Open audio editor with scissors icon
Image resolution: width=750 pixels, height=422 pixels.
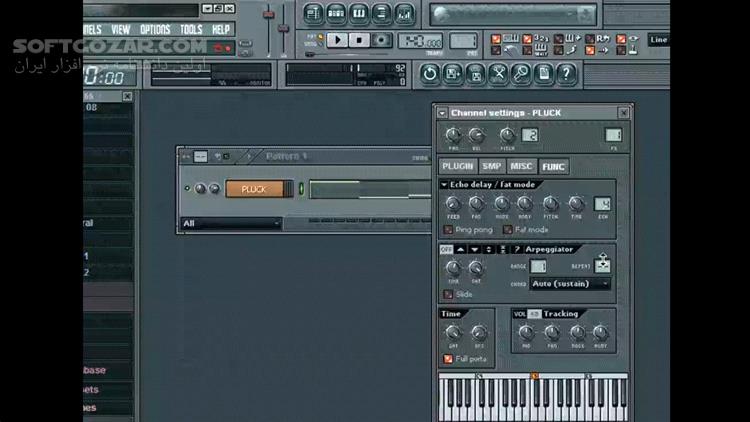tap(498, 74)
